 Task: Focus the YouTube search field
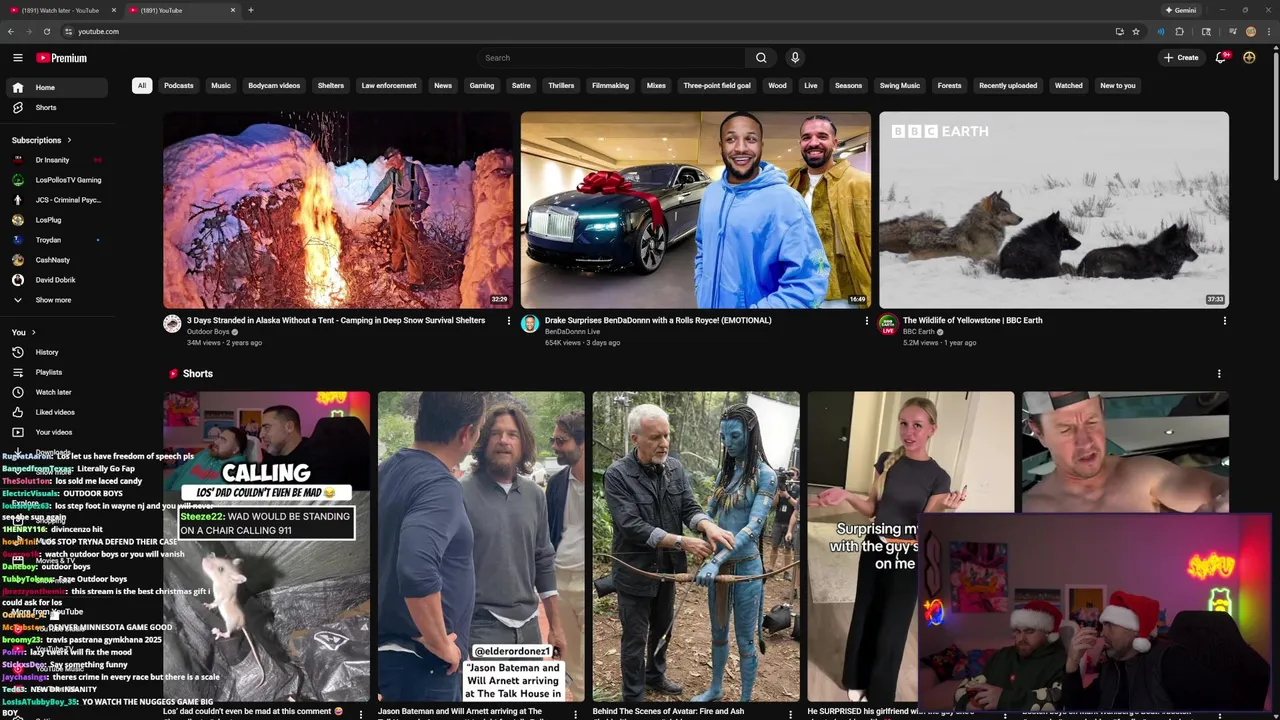click(x=611, y=58)
